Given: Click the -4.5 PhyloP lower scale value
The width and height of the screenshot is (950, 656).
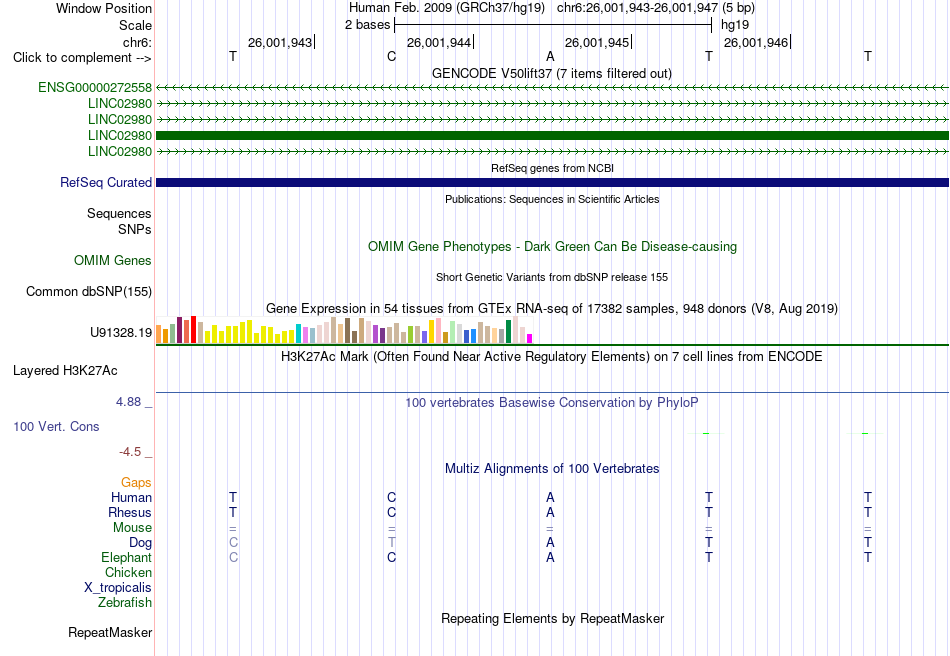Looking at the screenshot, I should click(130, 451).
